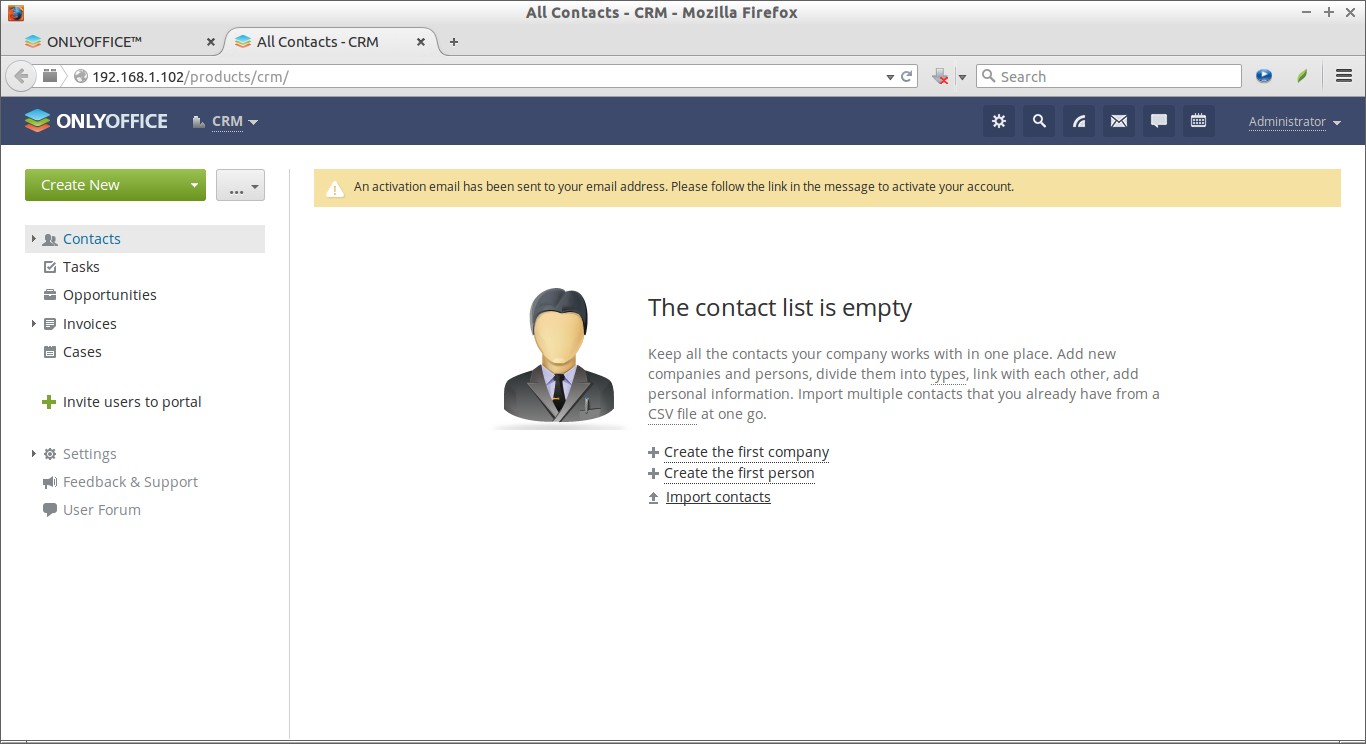The height and width of the screenshot is (744, 1366).
Task: Open the talk chat bubble icon in header
Action: pos(1159,121)
